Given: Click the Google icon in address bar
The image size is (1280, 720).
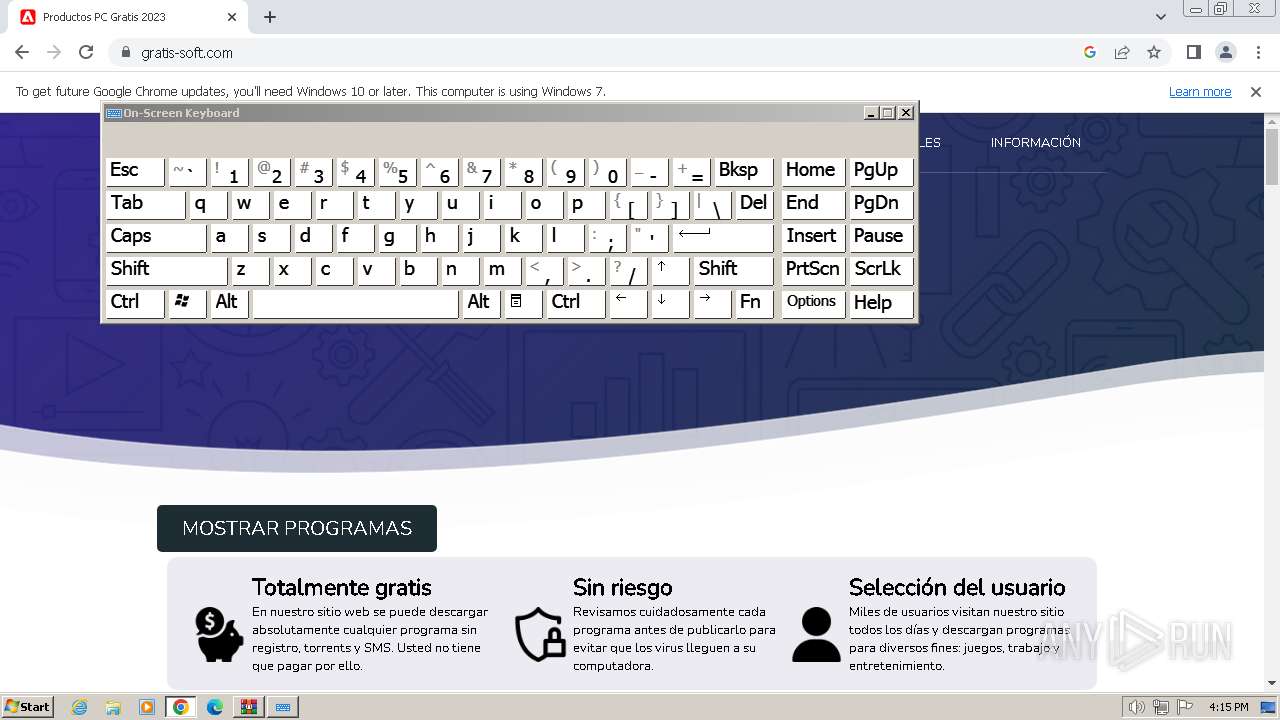Looking at the screenshot, I should click(1090, 52).
